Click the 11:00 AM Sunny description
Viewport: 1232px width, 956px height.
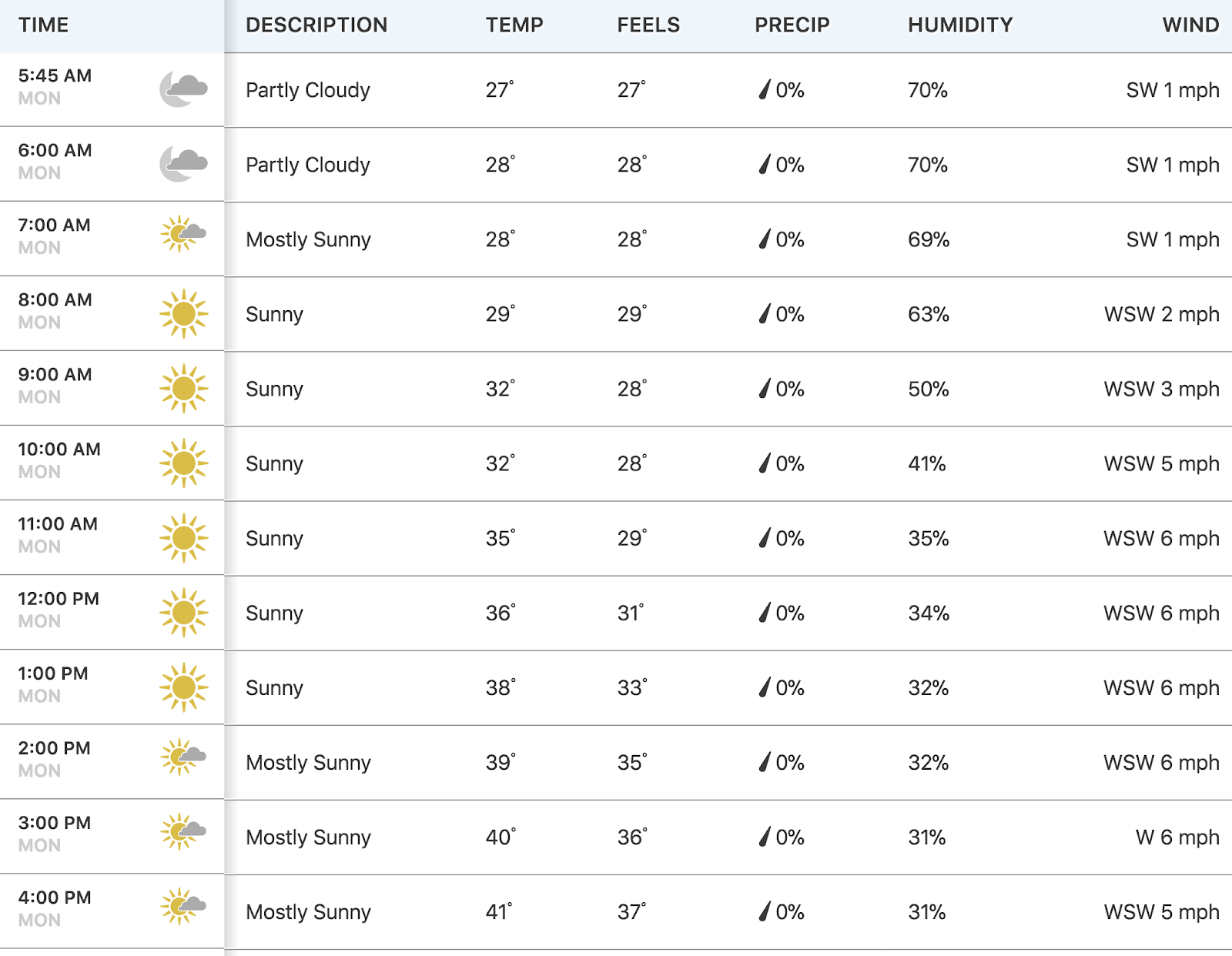point(274,538)
